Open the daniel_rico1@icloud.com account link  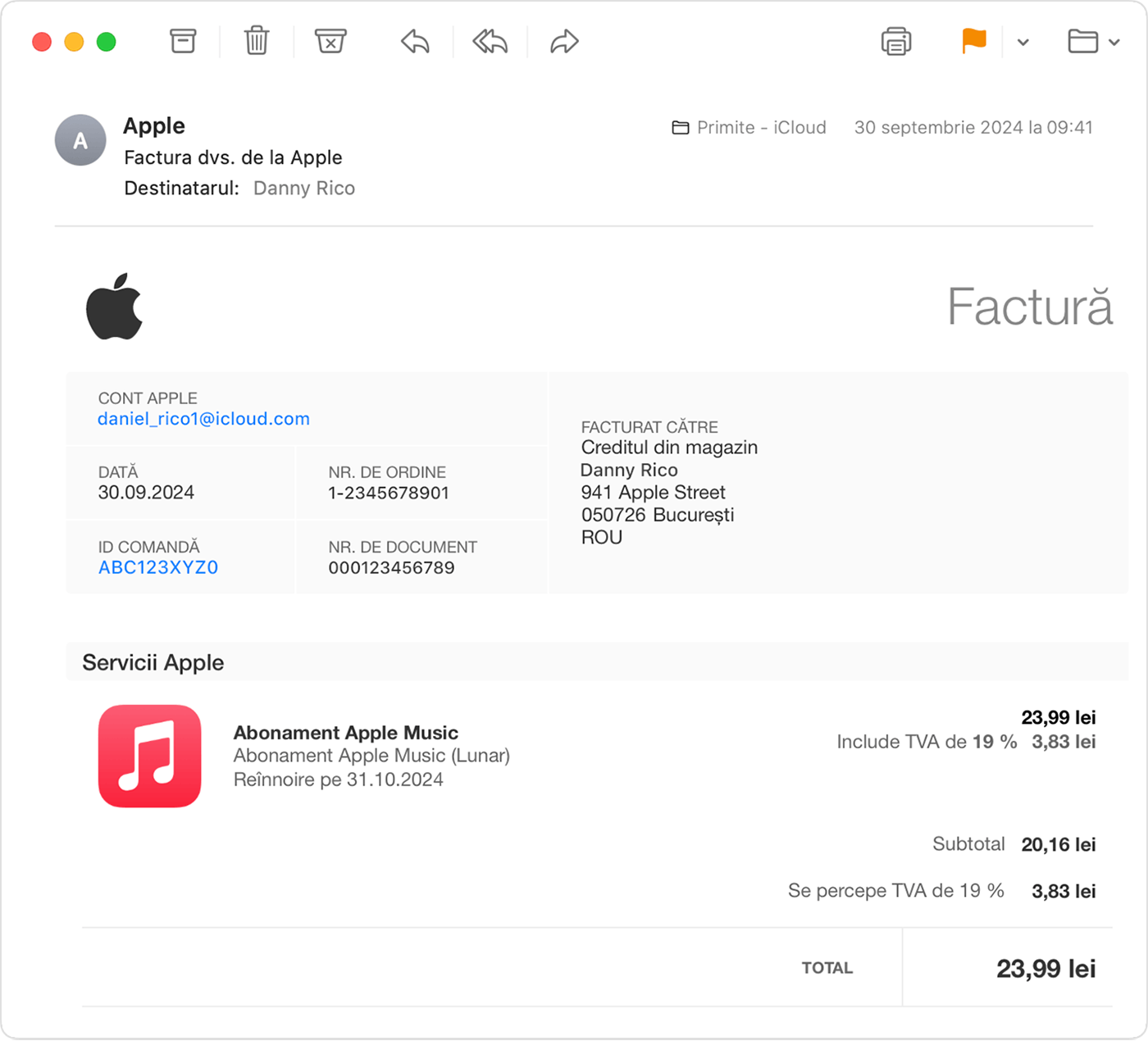[x=203, y=418]
